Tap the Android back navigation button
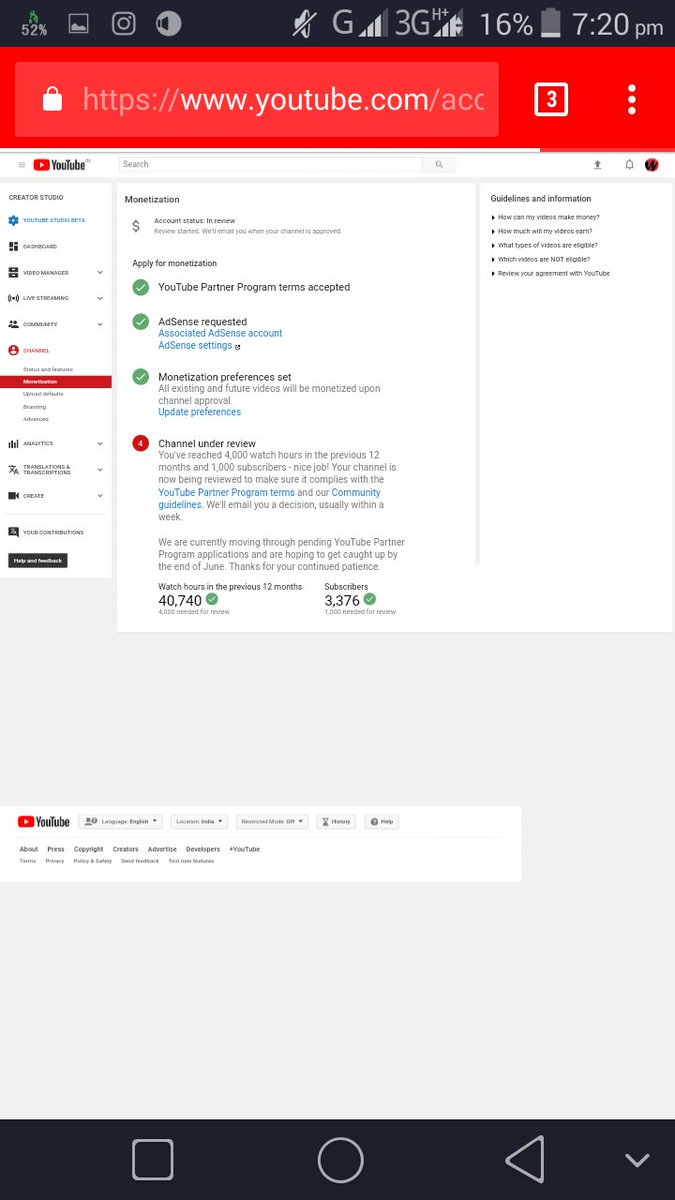 (525, 1161)
